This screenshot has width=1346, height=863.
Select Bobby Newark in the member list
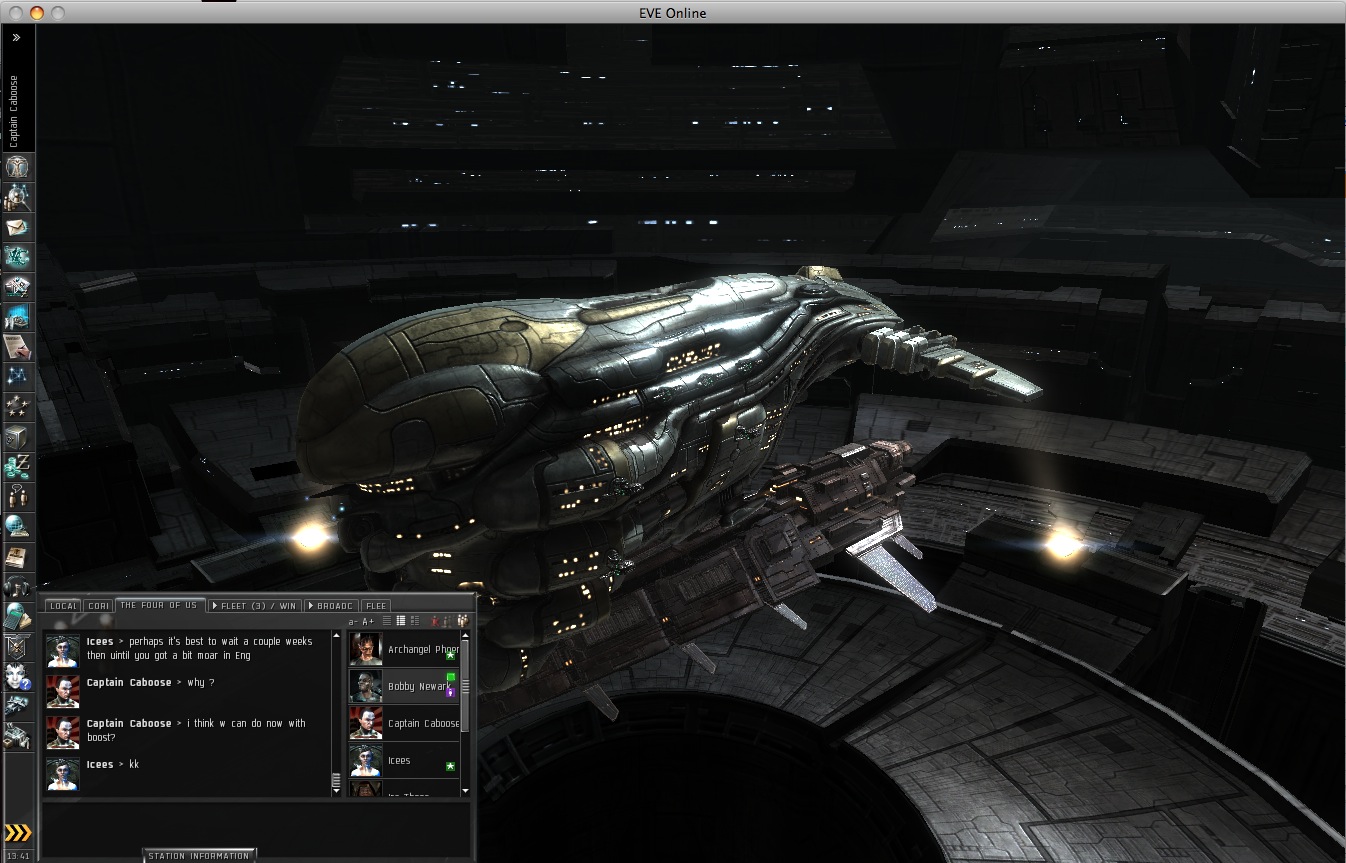point(403,686)
